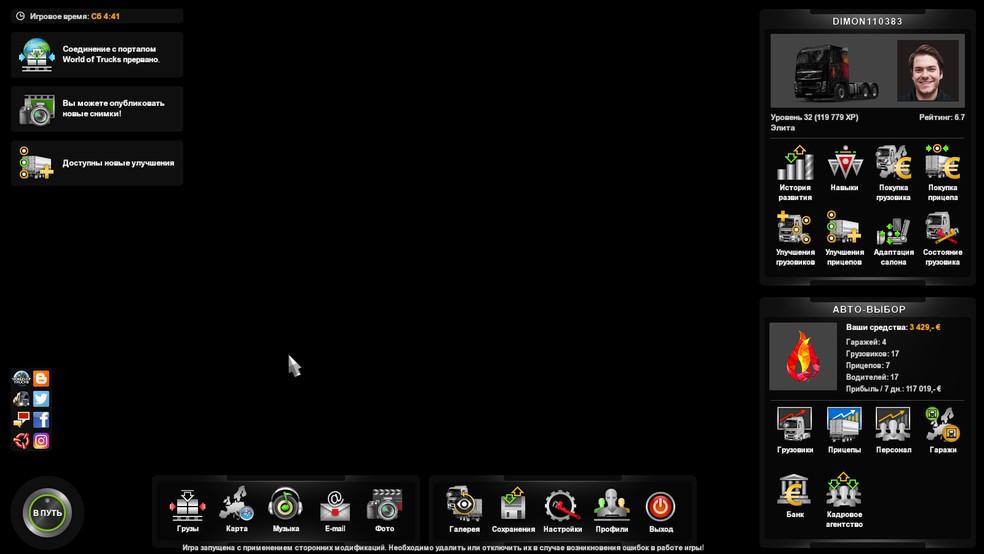The height and width of the screenshot is (554, 984).
Task: Open Состояние грузовика service icon
Action: click(x=942, y=238)
